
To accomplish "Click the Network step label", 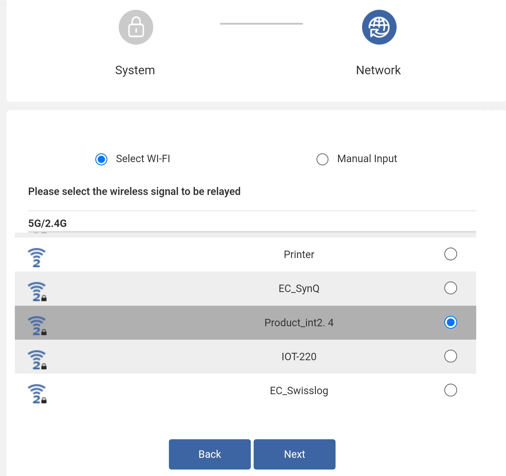I will pyautogui.click(x=378, y=70).
